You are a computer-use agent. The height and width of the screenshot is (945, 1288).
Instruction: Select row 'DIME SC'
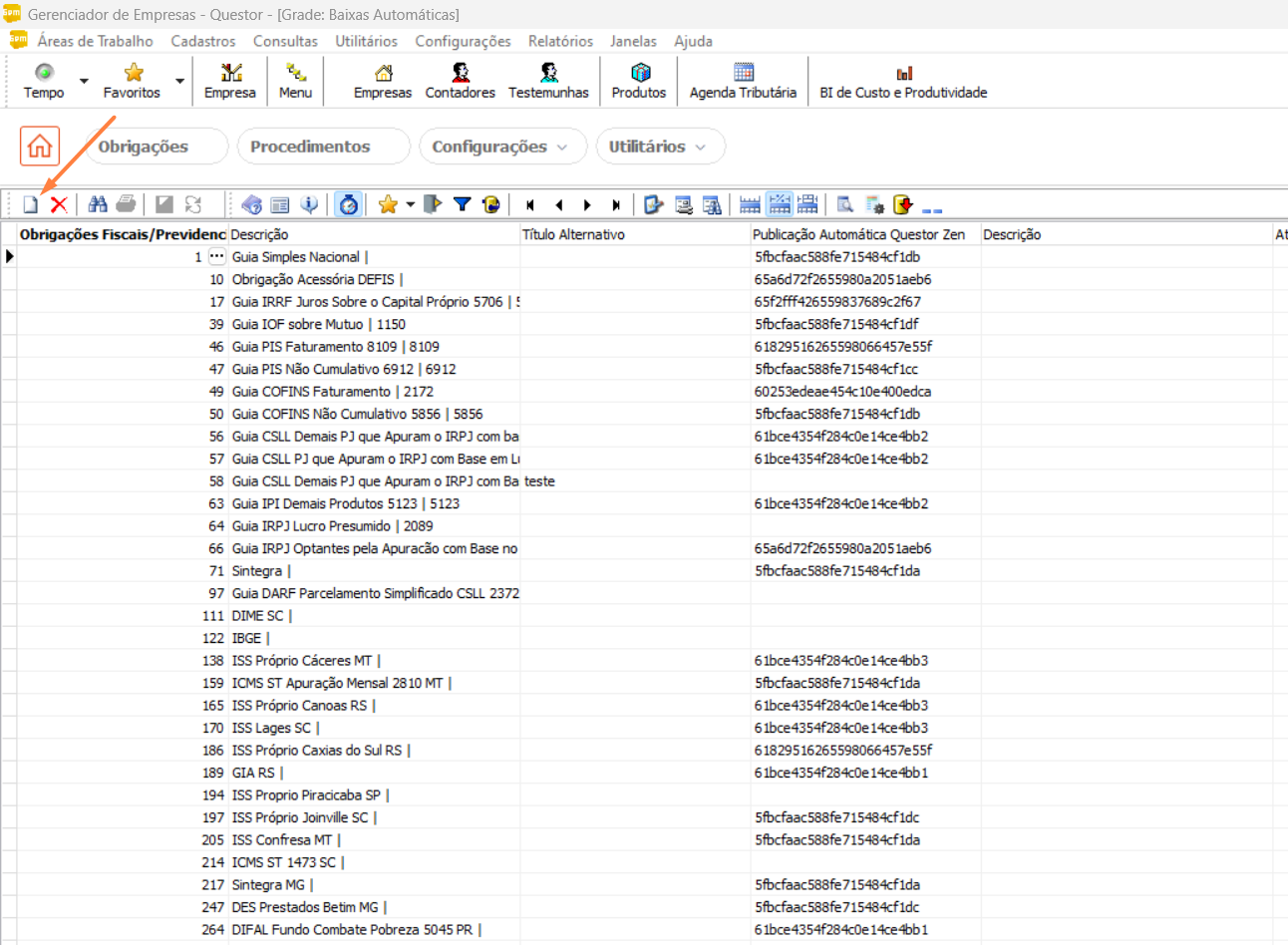point(644,616)
